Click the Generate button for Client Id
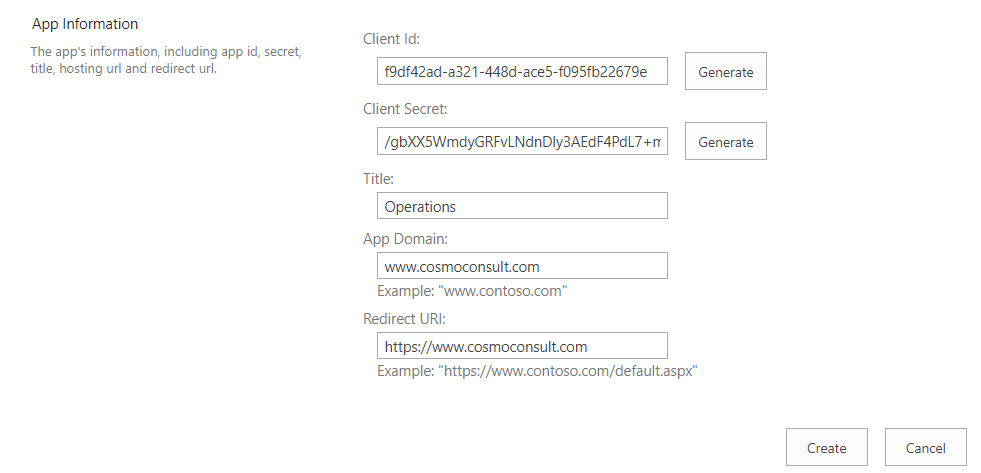The image size is (981, 473). point(725,72)
